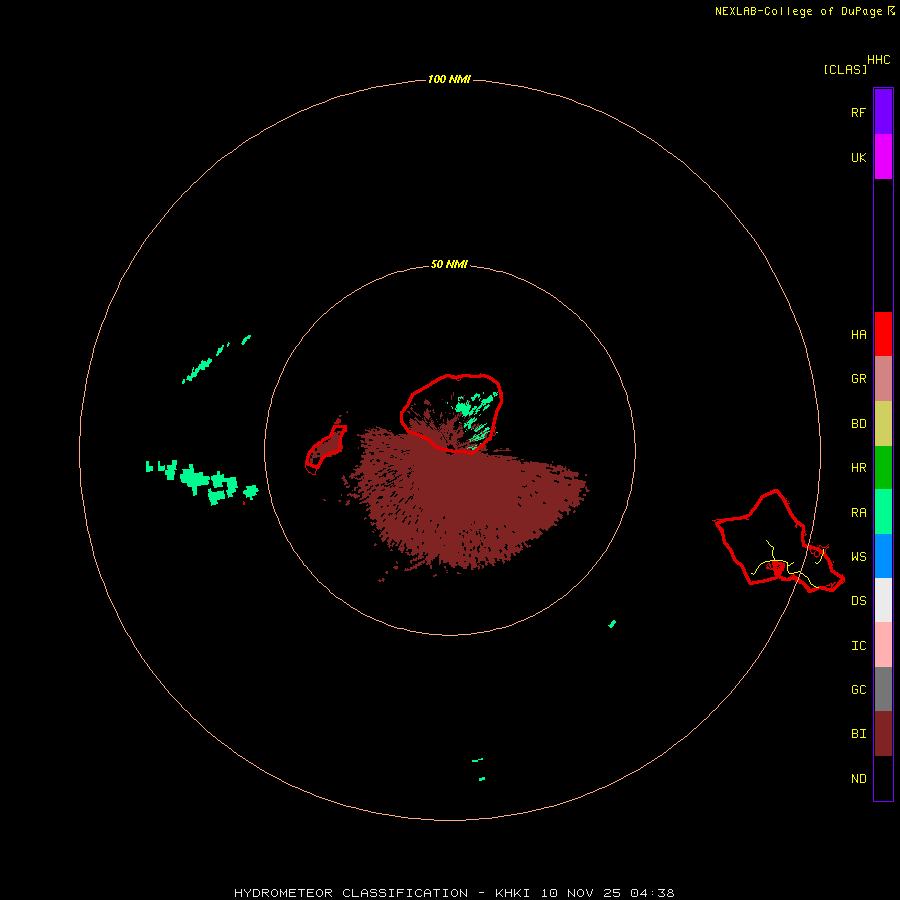Viewport: 900px width, 900px height.
Task: Click the RA legend label
Action: click(x=858, y=513)
